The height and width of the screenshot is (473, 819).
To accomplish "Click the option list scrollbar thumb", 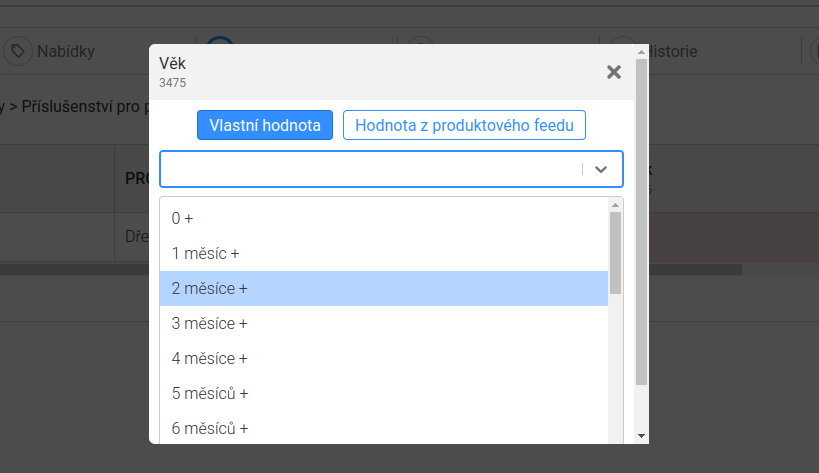I will coord(615,253).
